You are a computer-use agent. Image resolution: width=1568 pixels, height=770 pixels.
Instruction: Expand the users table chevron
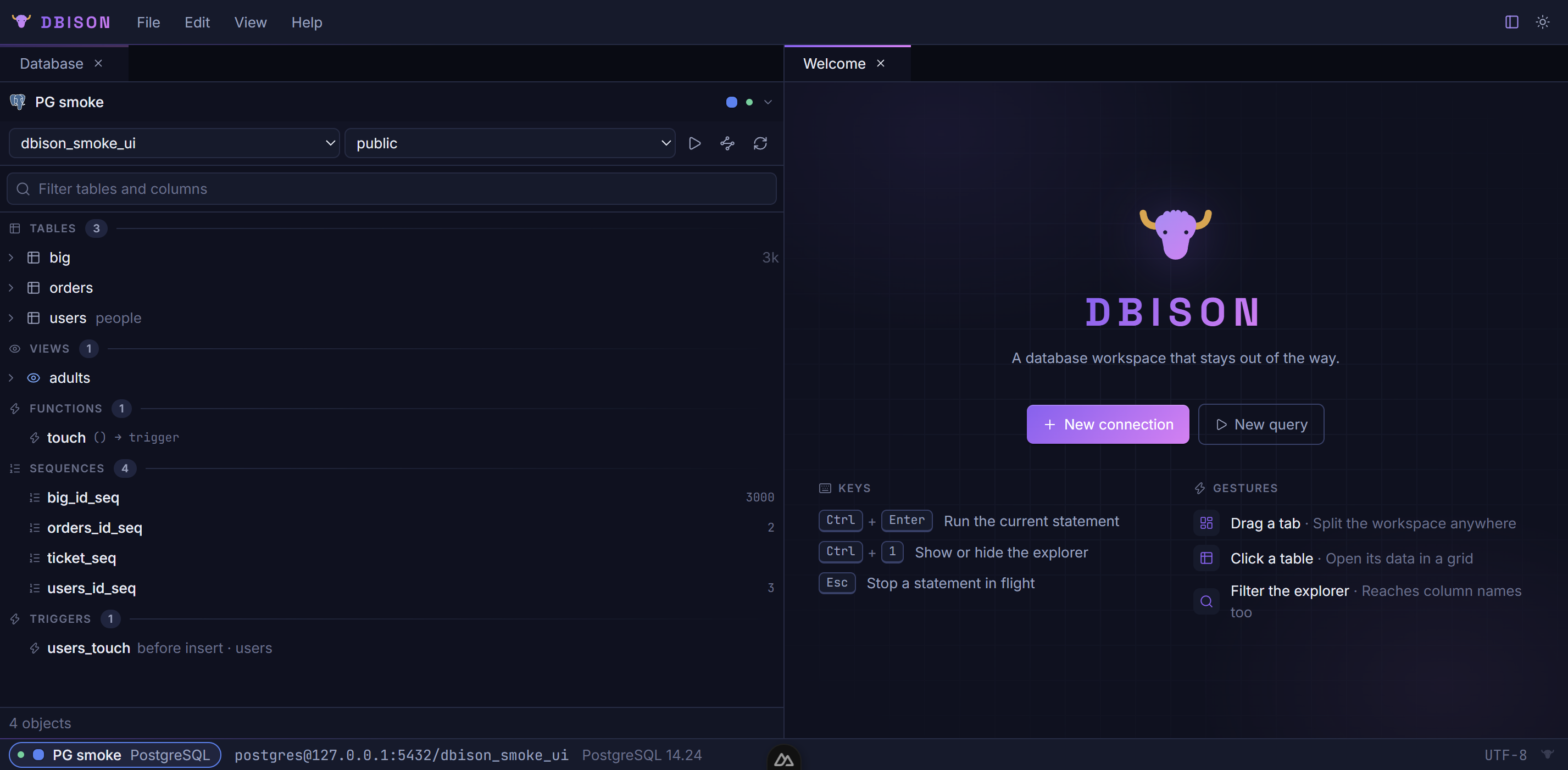click(x=11, y=318)
